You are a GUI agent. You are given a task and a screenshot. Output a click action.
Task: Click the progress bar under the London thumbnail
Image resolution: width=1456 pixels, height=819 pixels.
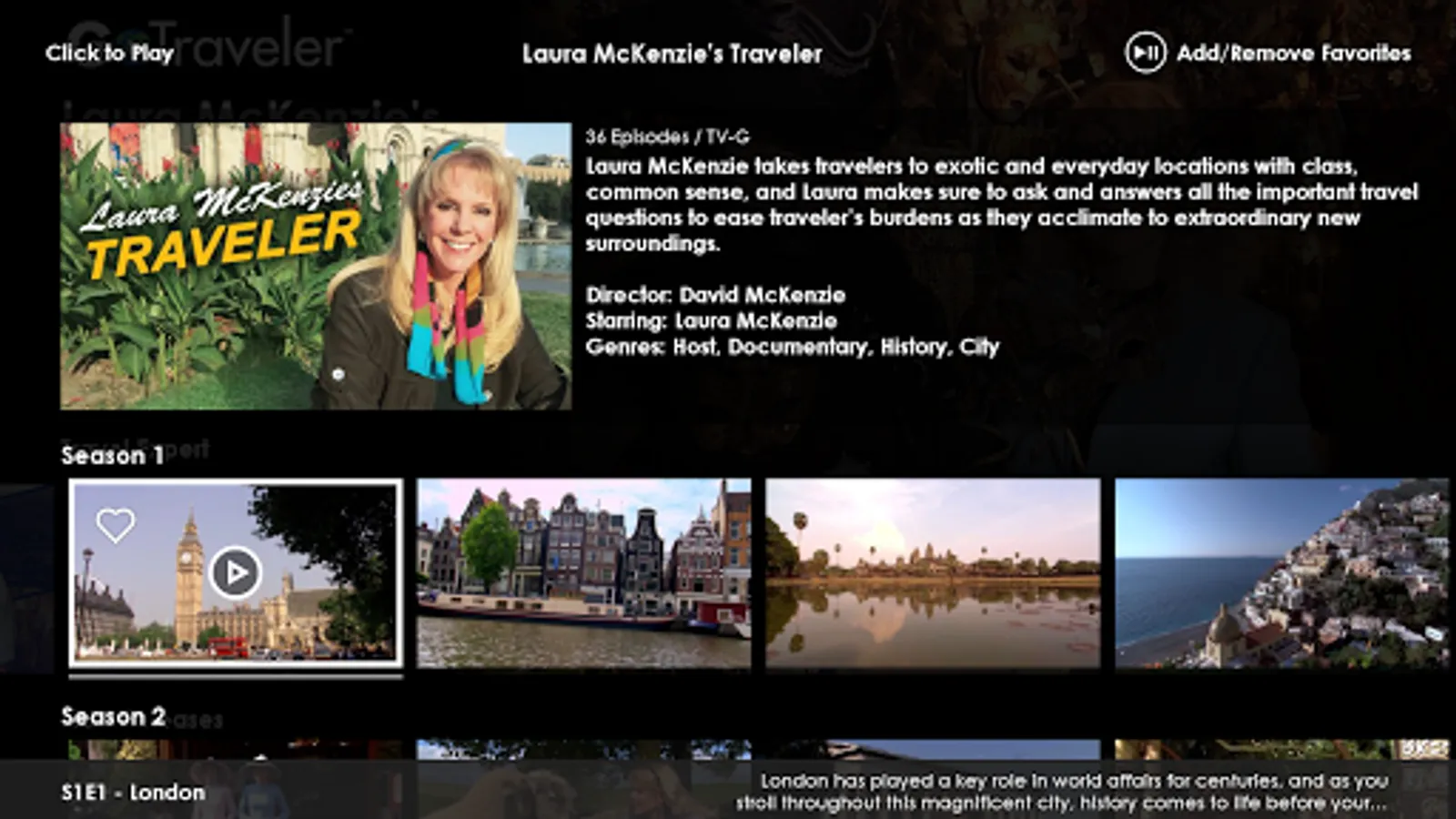pyautogui.click(x=236, y=676)
